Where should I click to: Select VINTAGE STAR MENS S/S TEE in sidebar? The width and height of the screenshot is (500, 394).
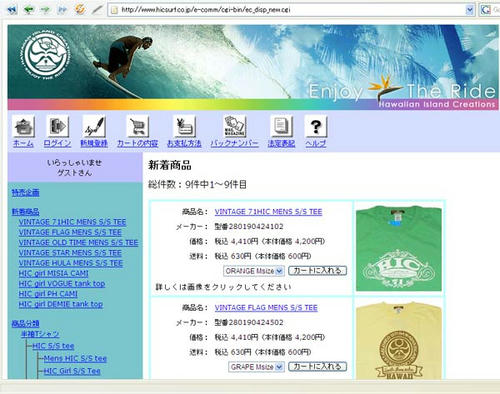(70, 253)
